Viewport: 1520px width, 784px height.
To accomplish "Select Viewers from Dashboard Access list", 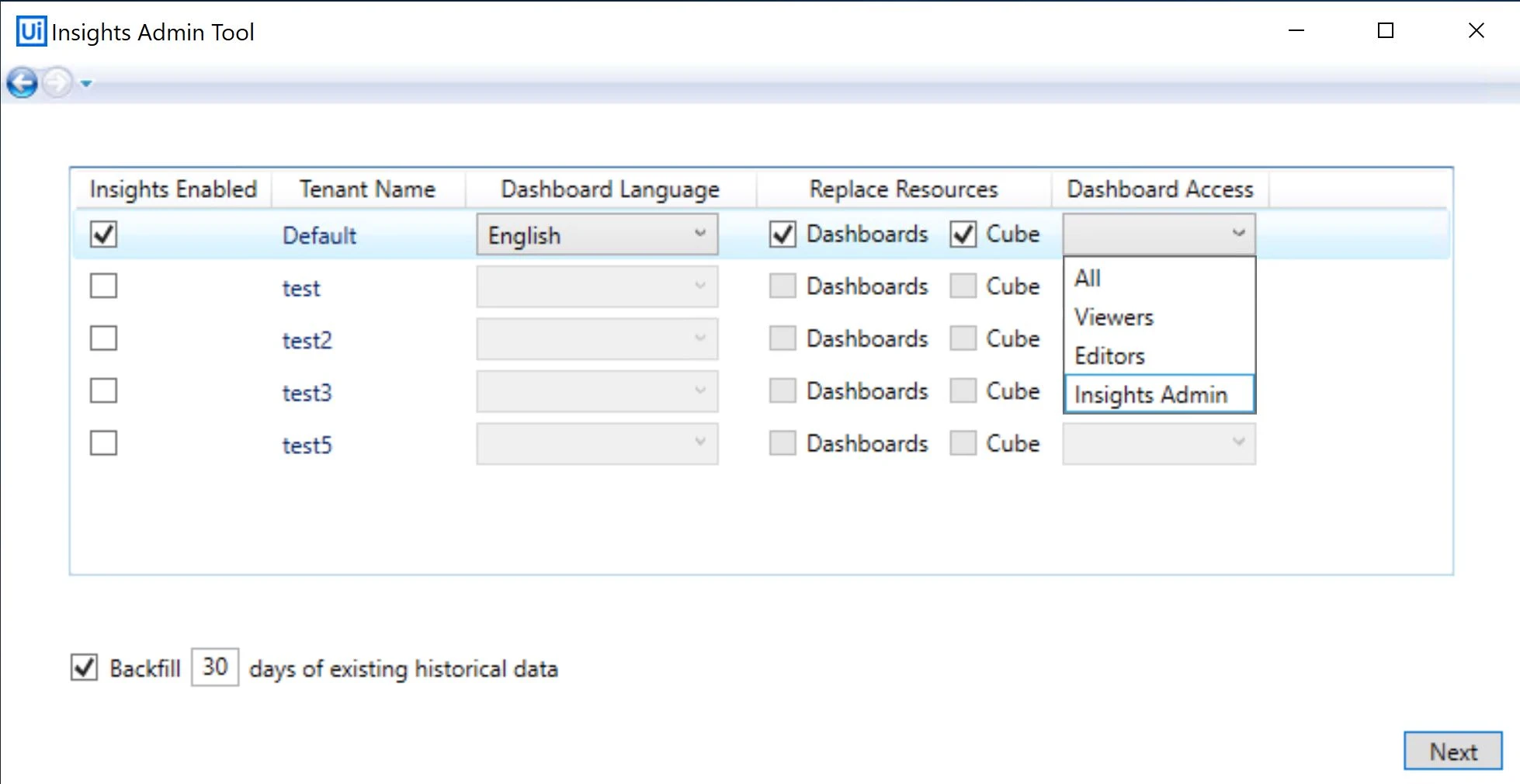I will pos(1159,317).
